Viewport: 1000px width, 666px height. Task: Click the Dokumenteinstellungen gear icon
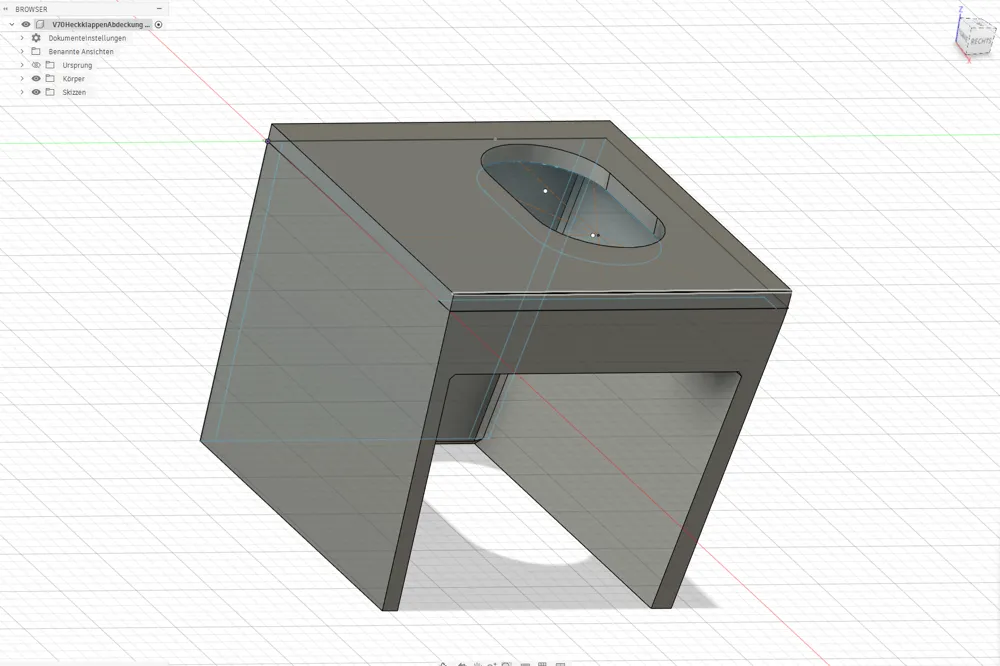coord(36,38)
